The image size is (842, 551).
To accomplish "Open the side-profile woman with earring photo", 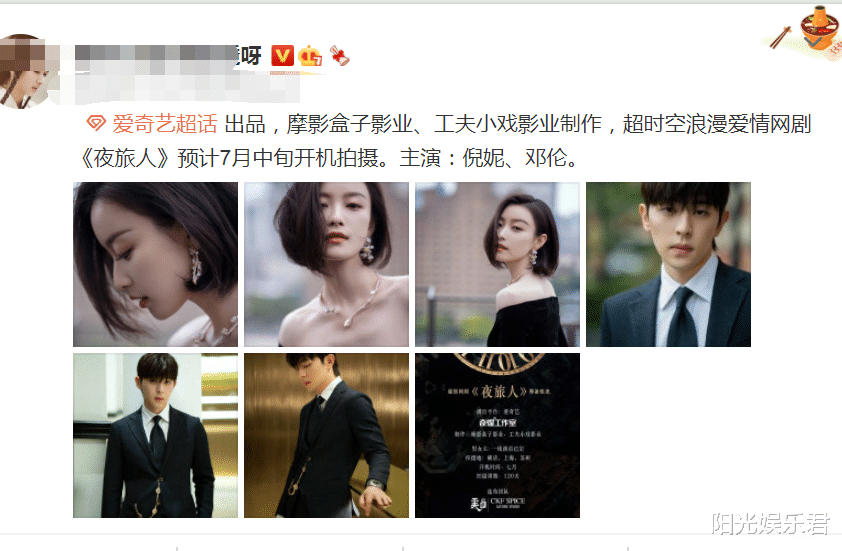I will point(155,264).
